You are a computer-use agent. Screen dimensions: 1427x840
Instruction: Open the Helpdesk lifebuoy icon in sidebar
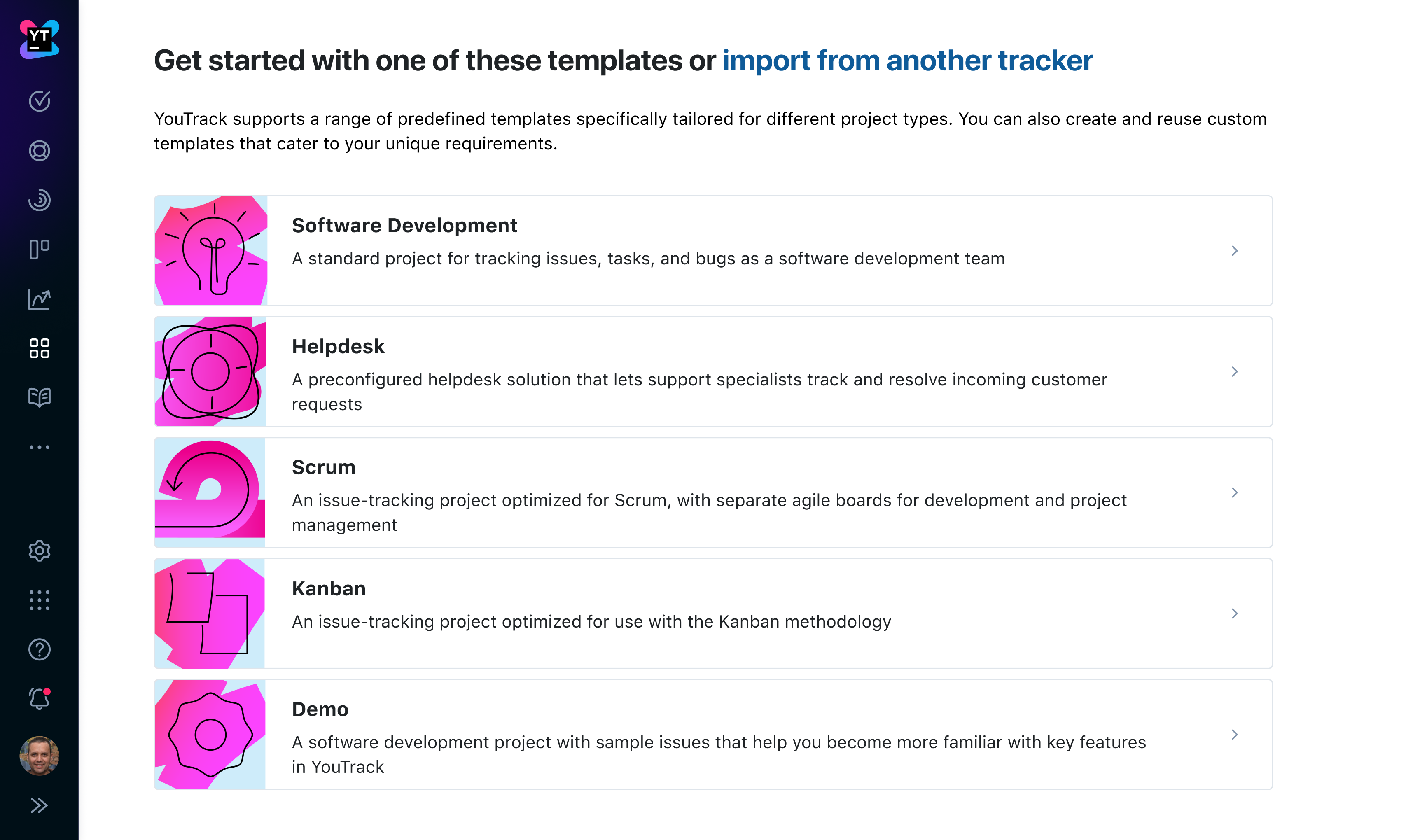click(x=39, y=151)
